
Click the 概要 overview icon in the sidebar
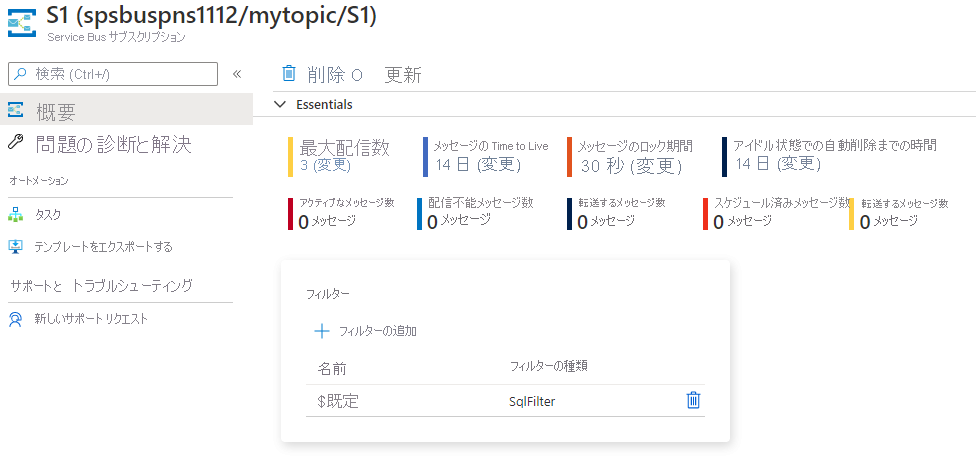[15, 110]
